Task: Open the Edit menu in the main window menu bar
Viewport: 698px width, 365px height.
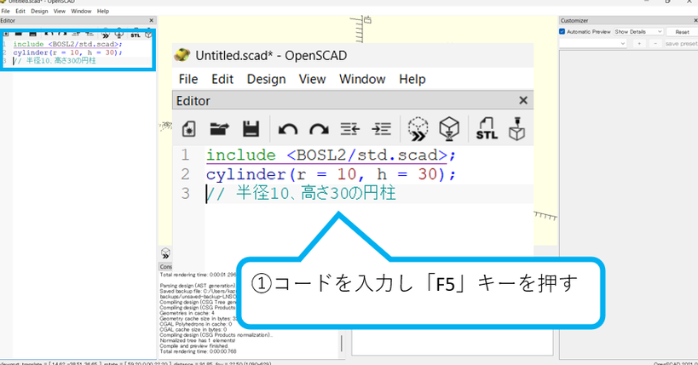Action: (x=20, y=11)
